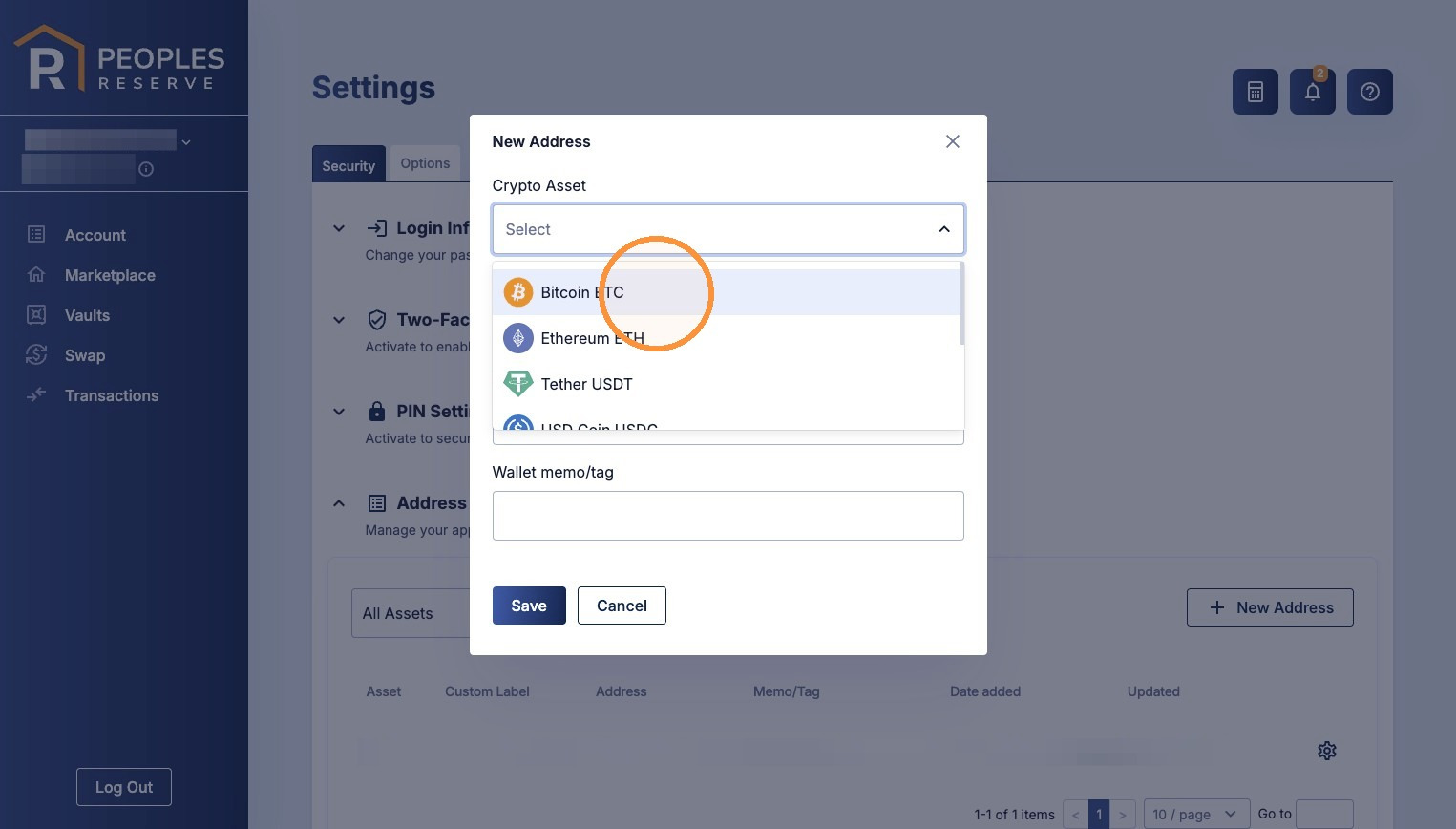The height and width of the screenshot is (829, 1456).
Task: Click the New Address button
Action: [1270, 607]
